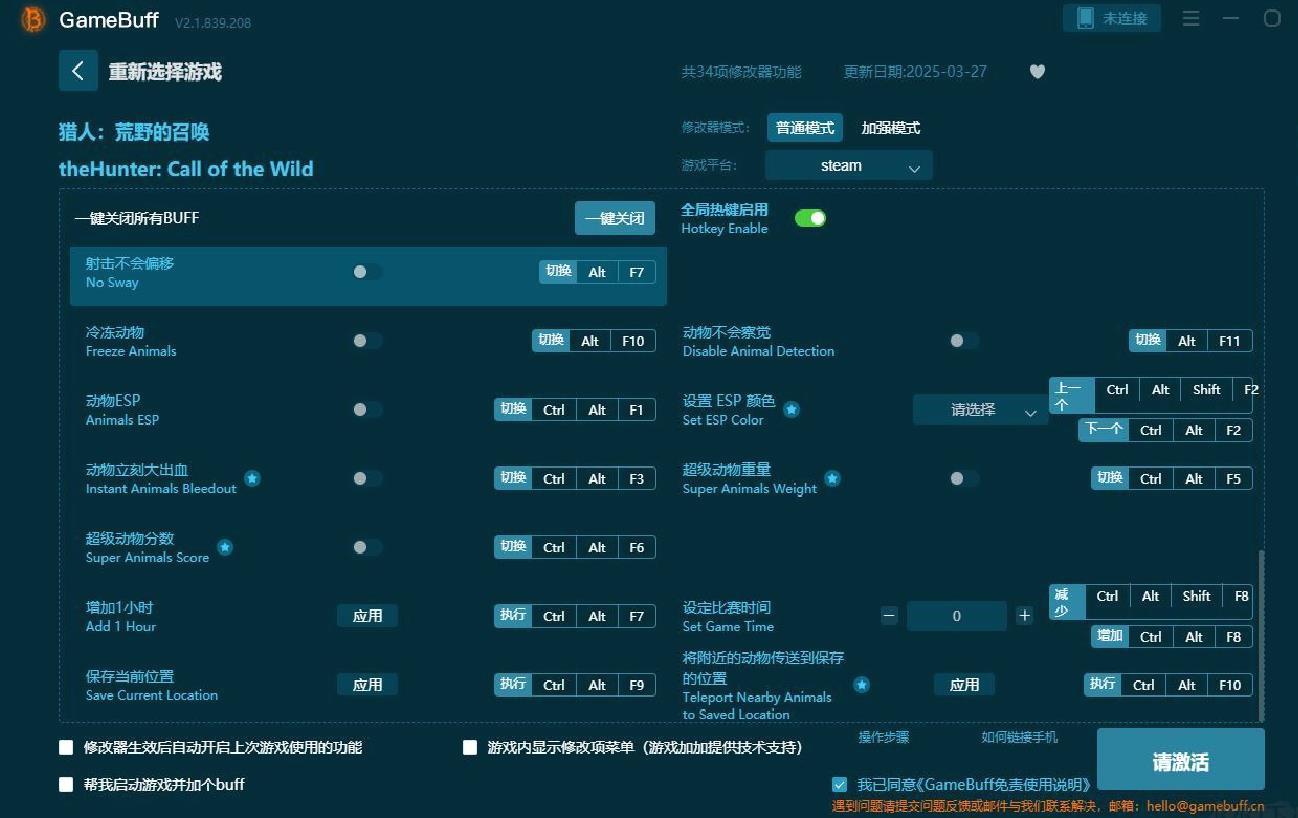The height and width of the screenshot is (818, 1298).
Task: Click the cheat list vertical scrollbar
Action: pos(1261,634)
